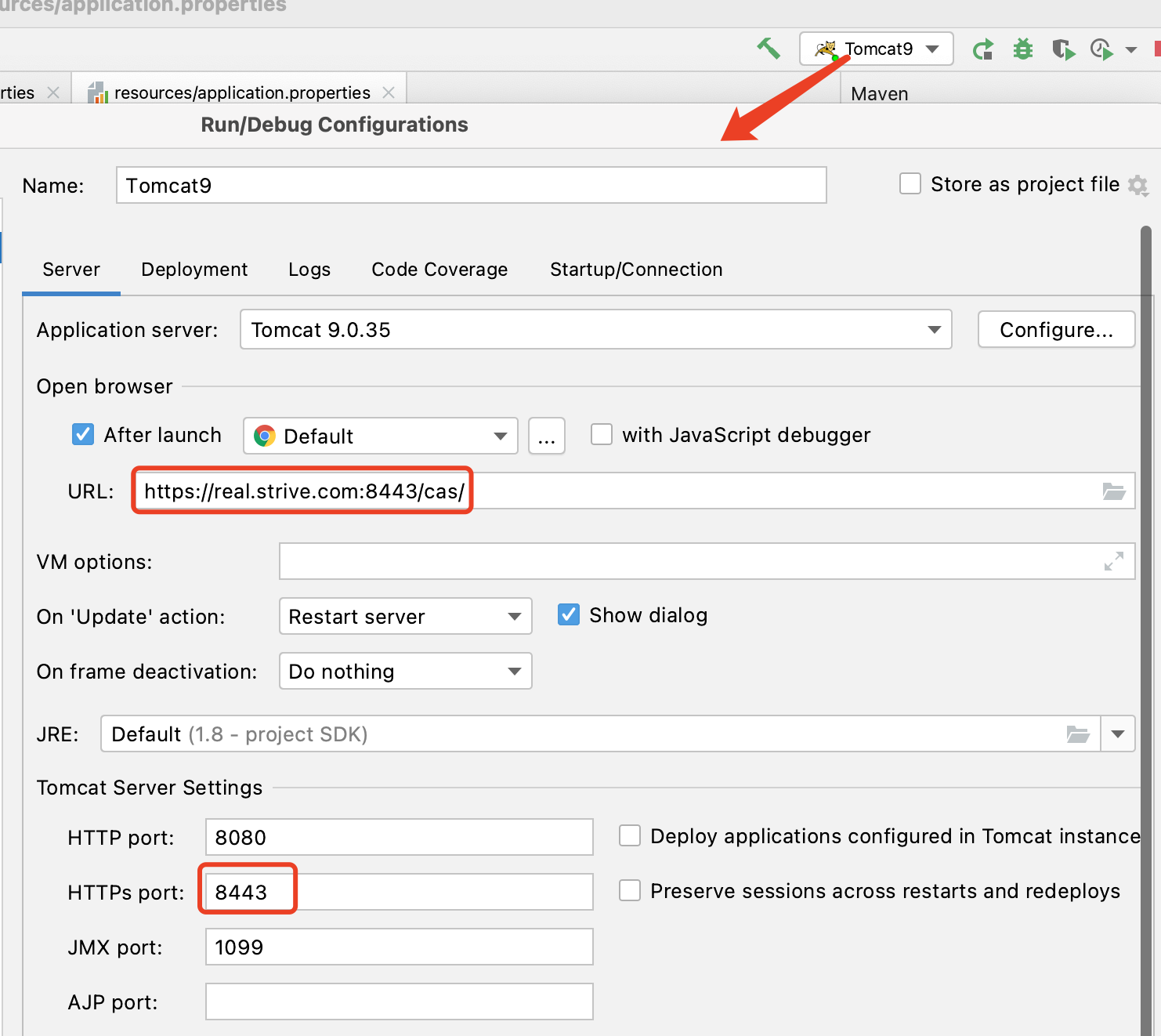Expand the Application server Tomcat 9.0.35 dropdown

[x=595, y=329]
